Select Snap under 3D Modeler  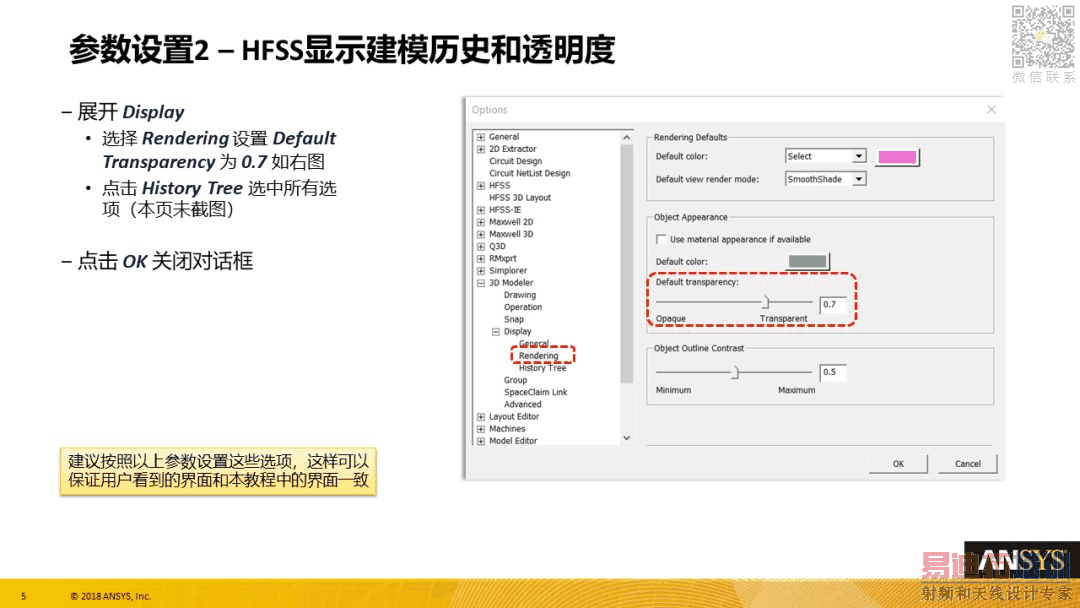(x=514, y=319)
